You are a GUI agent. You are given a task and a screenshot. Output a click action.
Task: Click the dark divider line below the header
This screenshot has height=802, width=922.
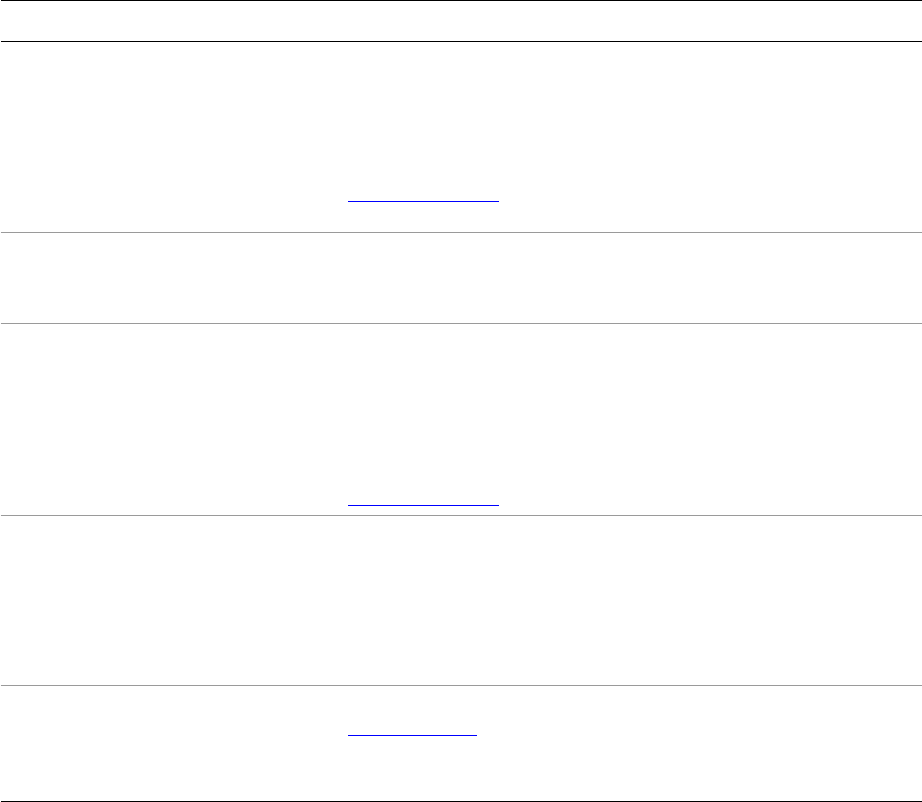coord(460,41)
